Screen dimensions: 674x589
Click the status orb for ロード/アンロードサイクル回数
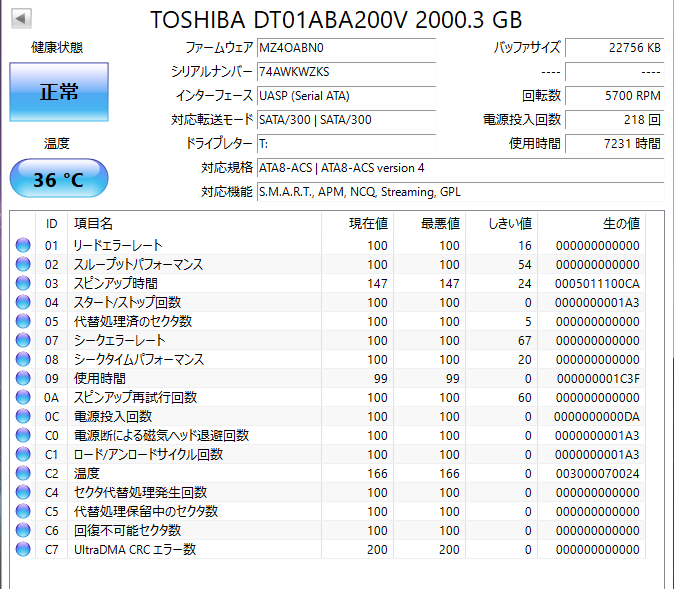point(23,454)
